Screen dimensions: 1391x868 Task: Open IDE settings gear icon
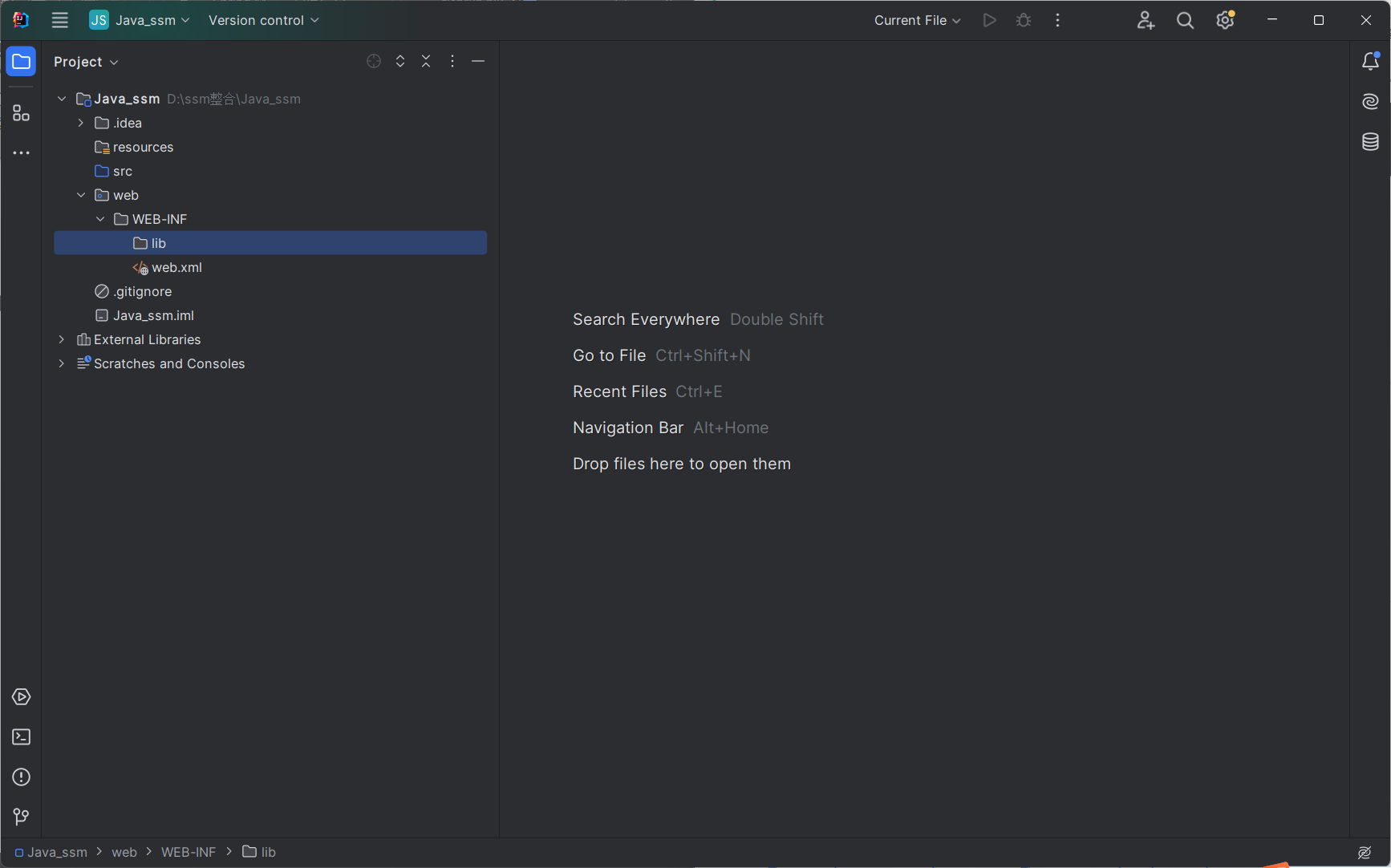pyautogui.click(x=1225, y=20)
